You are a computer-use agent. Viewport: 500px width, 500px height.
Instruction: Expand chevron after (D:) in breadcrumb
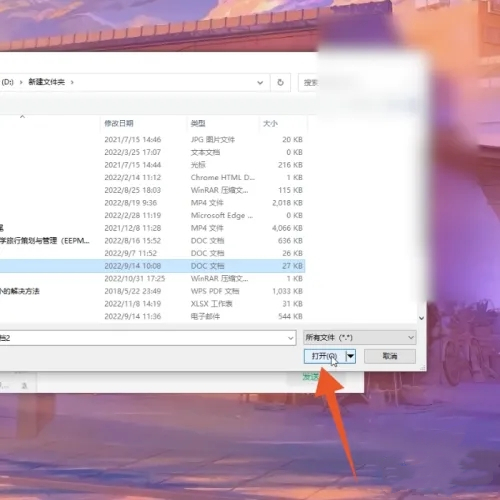pos(21,82)
